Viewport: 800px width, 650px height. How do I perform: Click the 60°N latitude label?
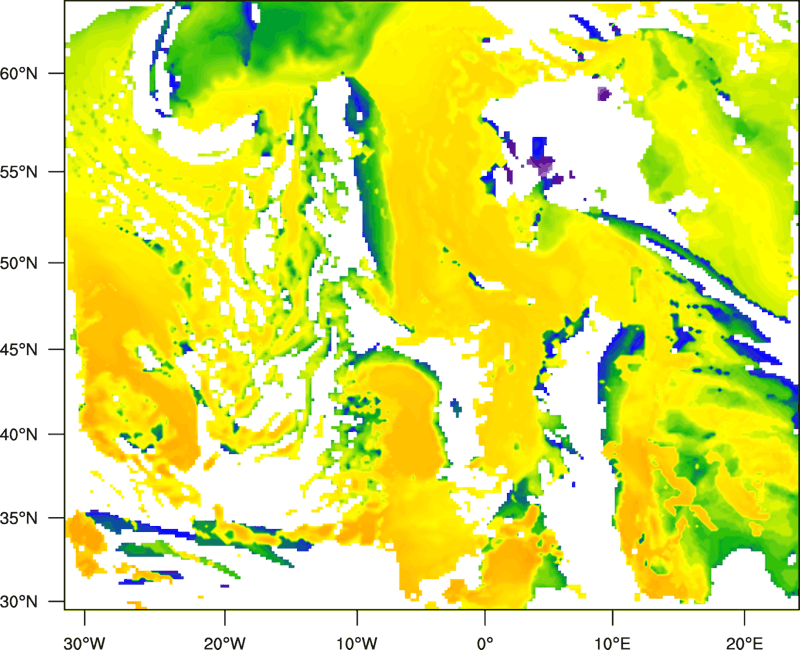click(x=19, y=73)
